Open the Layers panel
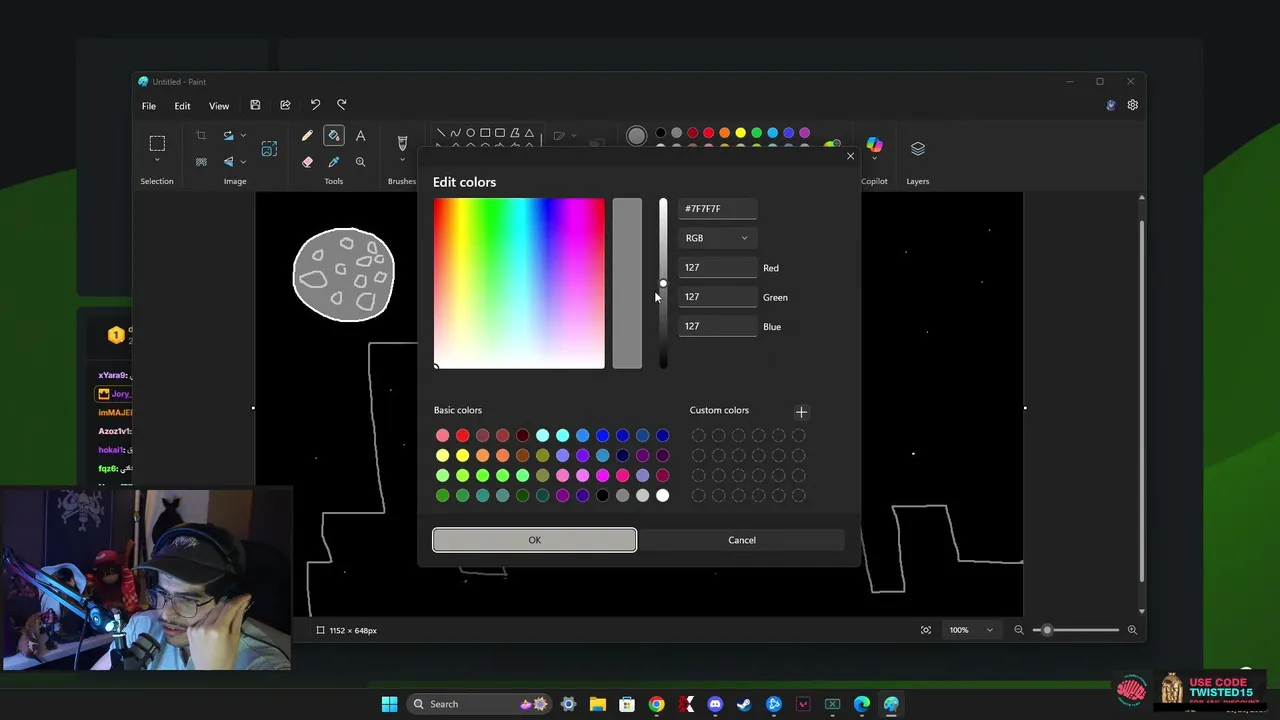1280x720 pixels. (x=918, y=149)
